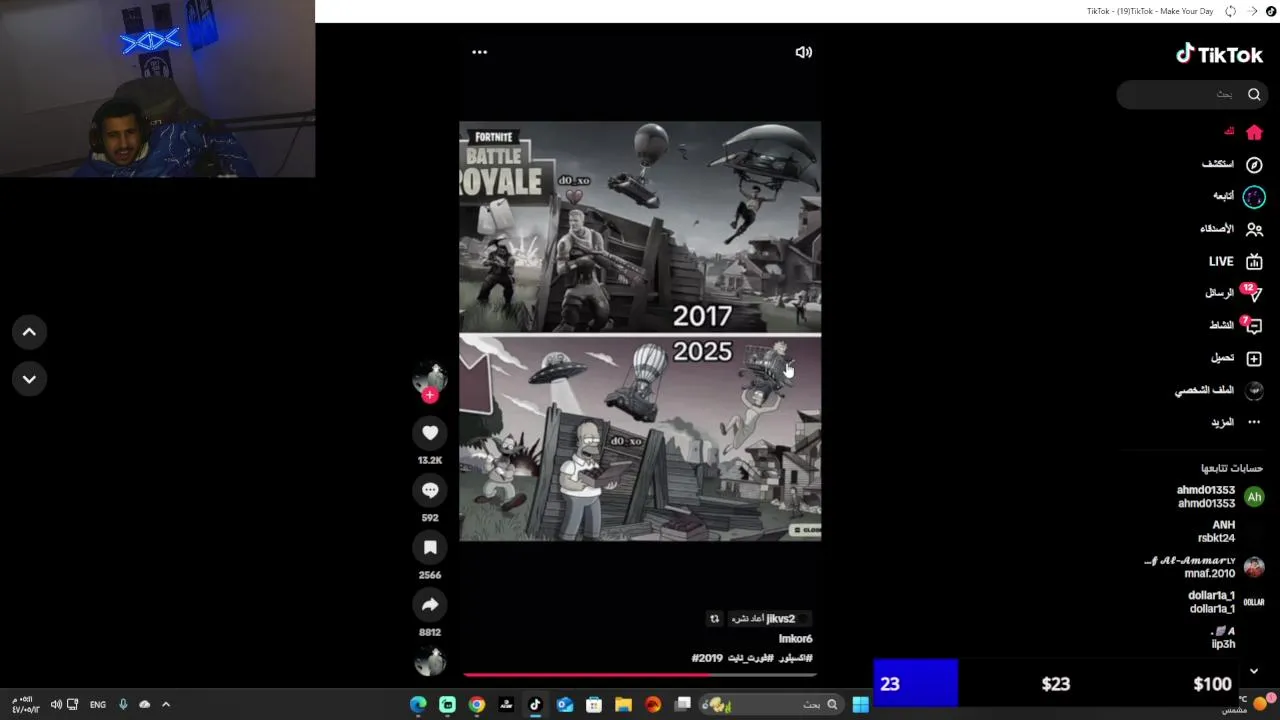Open File Explorer from taskbar
The image size is (1280, 720).
pyautogui.click(x=623, y=705)
